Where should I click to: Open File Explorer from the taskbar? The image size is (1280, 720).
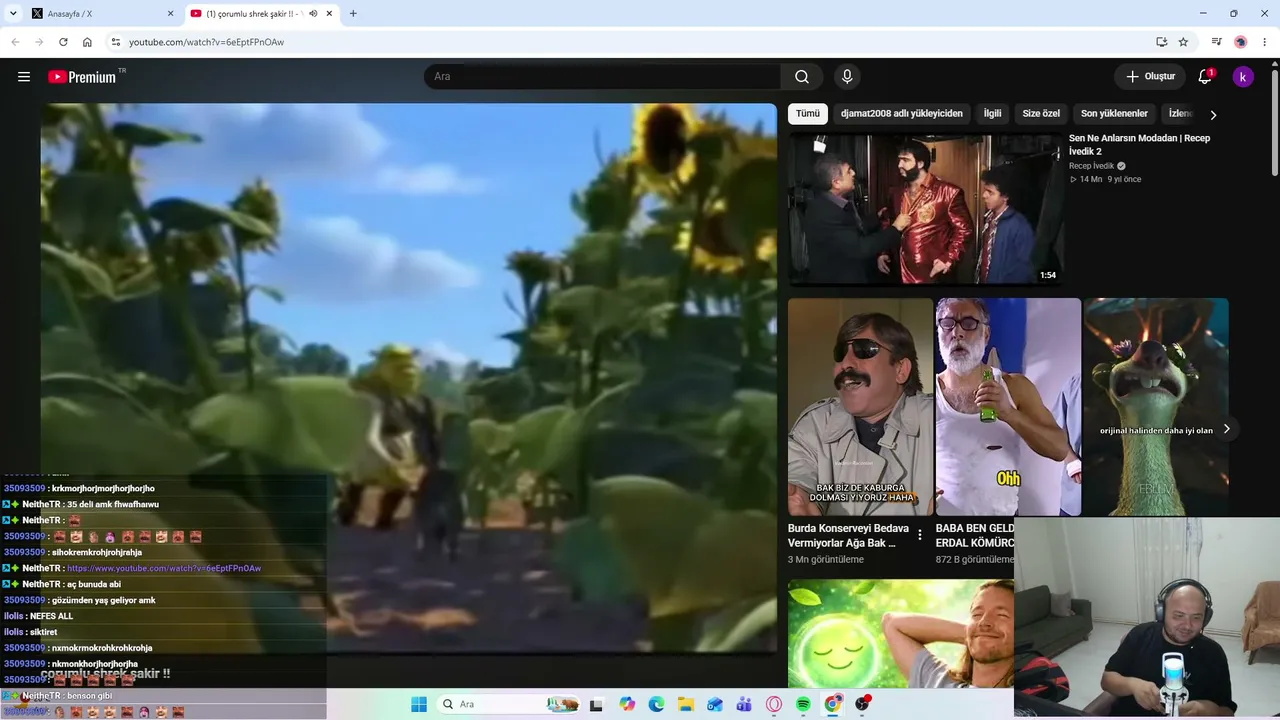click(x=686, y=704)
